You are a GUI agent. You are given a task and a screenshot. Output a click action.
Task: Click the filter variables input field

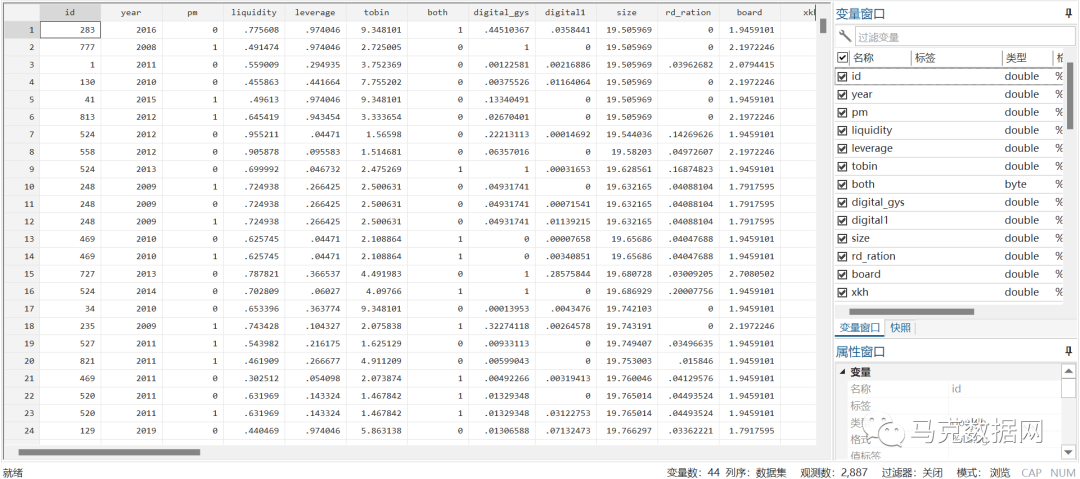964,37
